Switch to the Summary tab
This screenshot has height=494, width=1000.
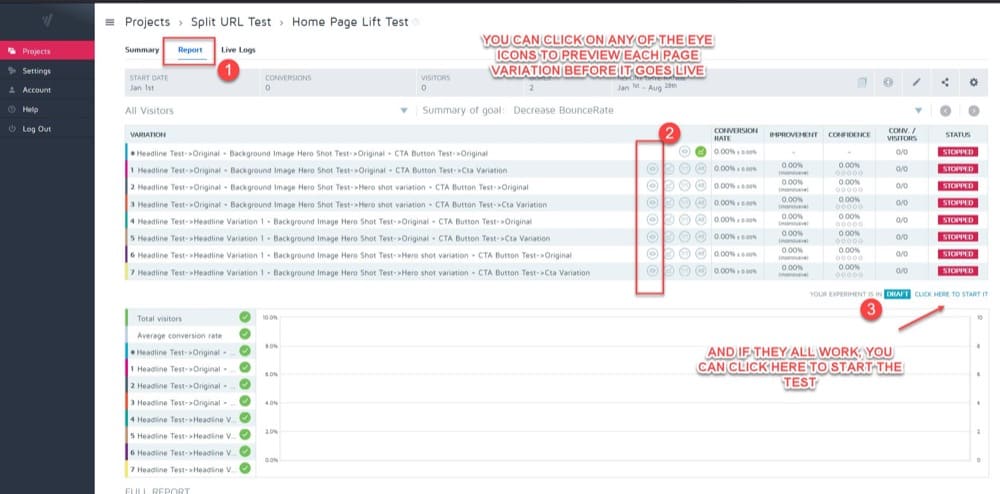pos(142,49)
